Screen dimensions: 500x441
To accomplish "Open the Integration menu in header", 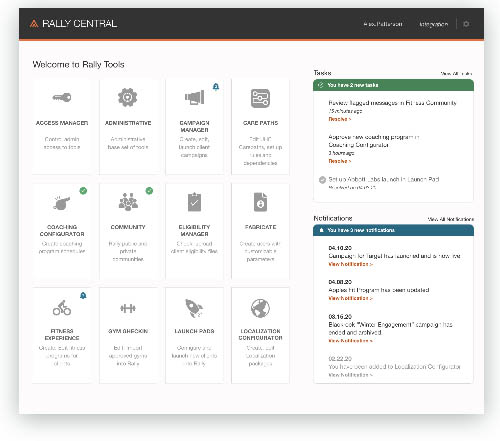I will coord(434,24).
